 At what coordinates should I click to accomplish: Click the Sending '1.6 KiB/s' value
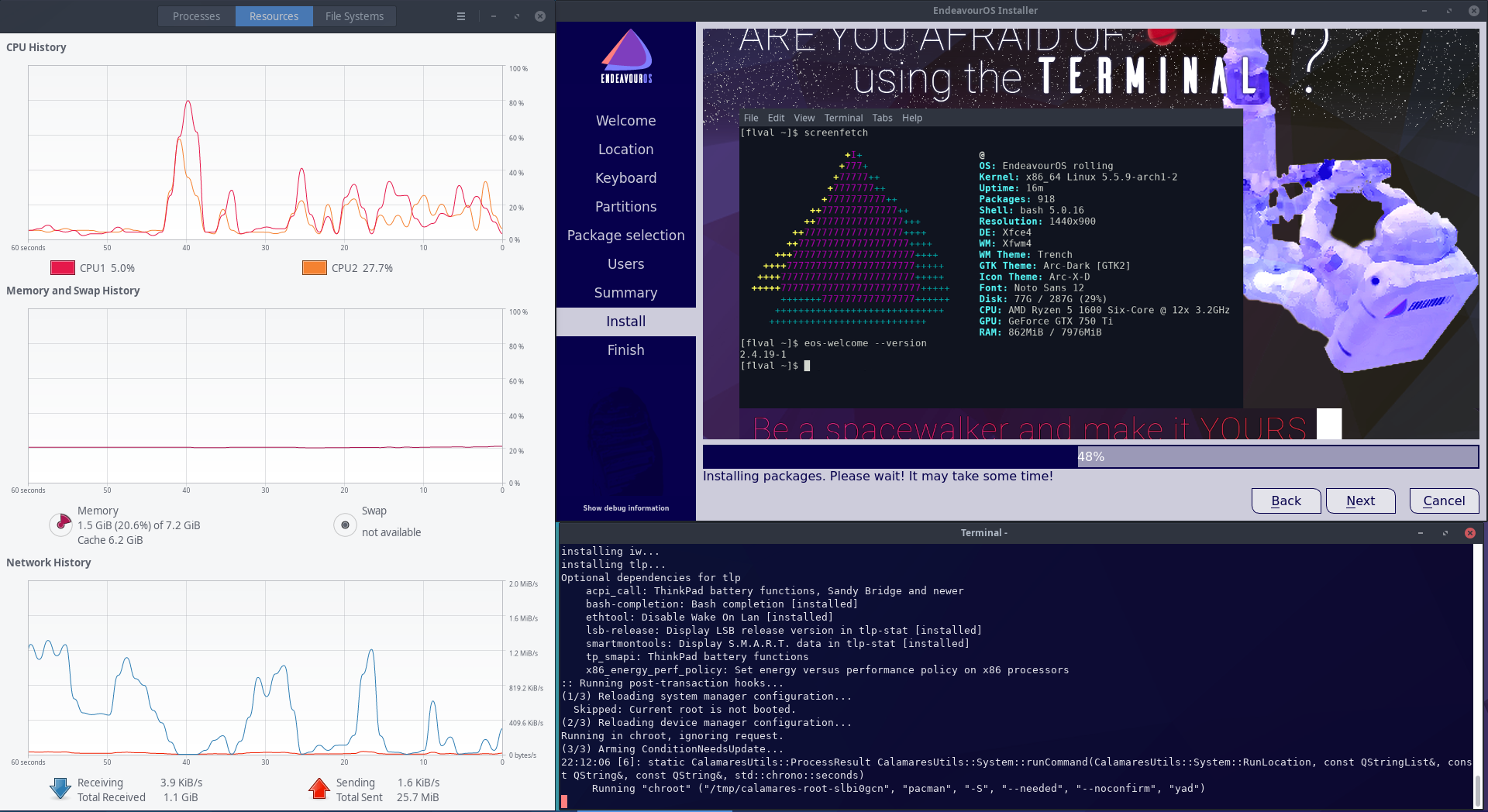click(418, 783)
